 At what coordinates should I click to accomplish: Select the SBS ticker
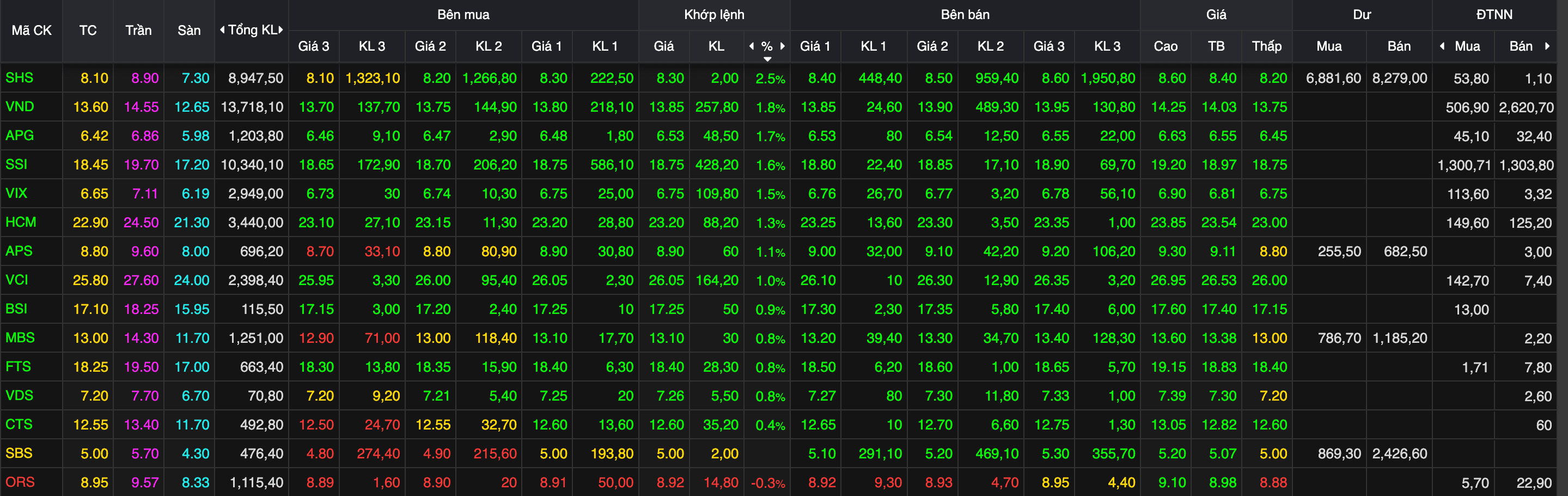(x=19, y=453)
